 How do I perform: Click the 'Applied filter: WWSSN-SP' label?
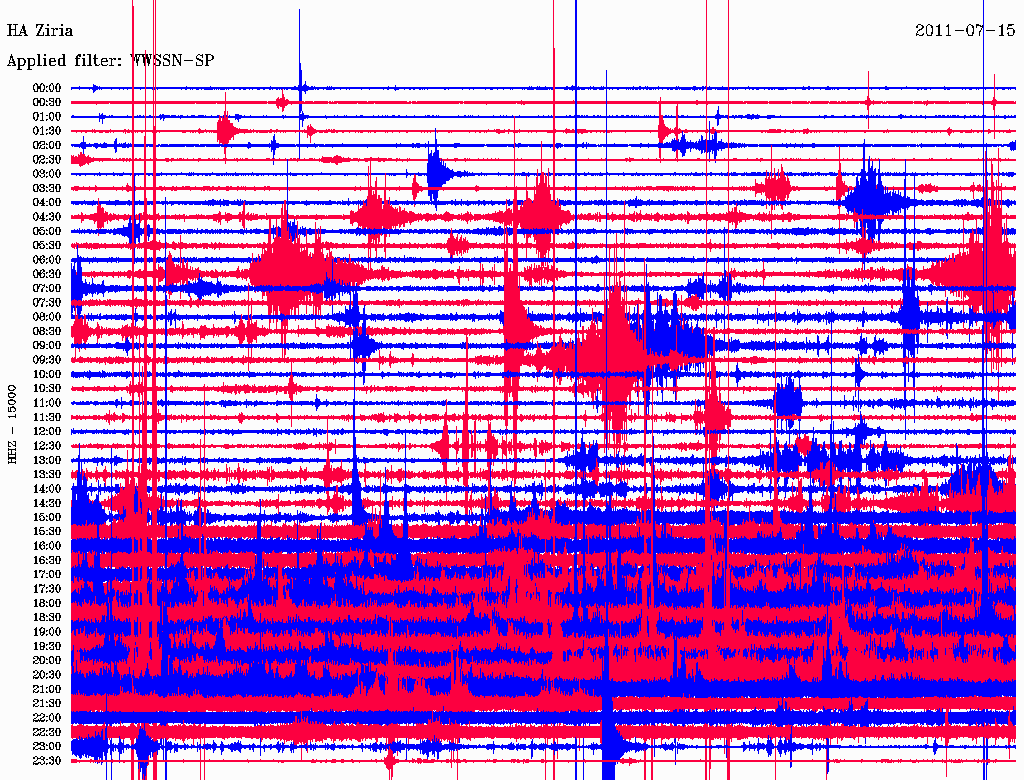point(110,61)
